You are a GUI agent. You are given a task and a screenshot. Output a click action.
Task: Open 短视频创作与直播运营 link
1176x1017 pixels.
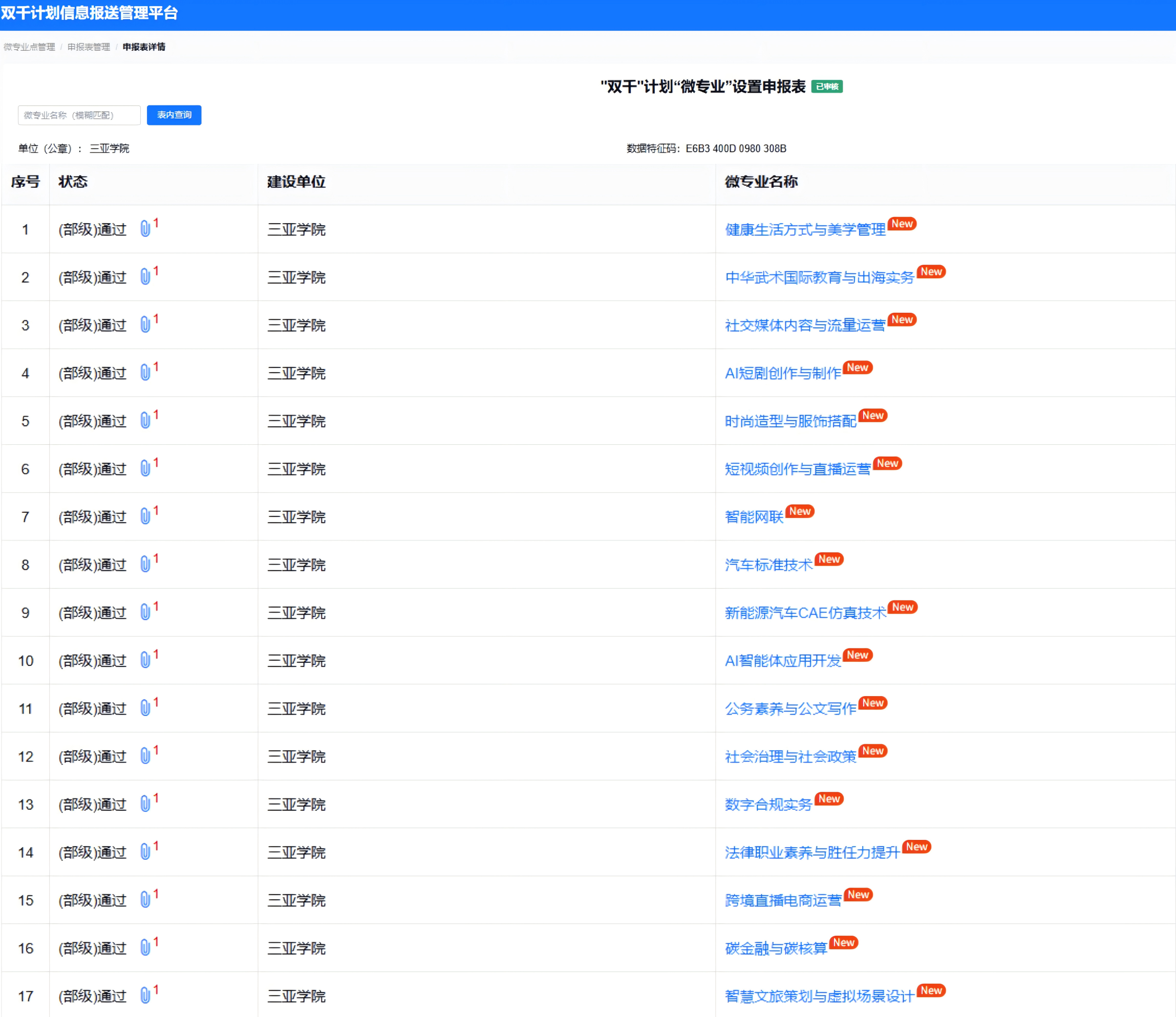click(x=798, y=469)
